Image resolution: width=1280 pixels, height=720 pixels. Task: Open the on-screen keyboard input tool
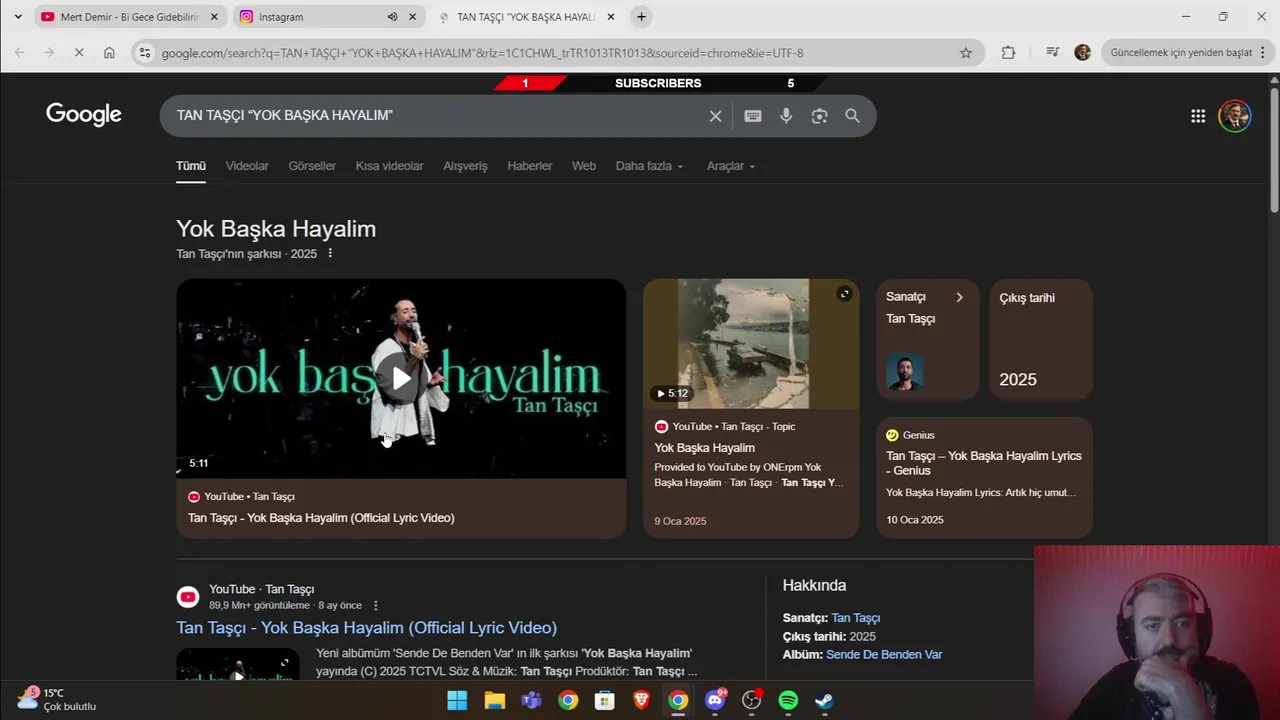[x=753, y=116]
